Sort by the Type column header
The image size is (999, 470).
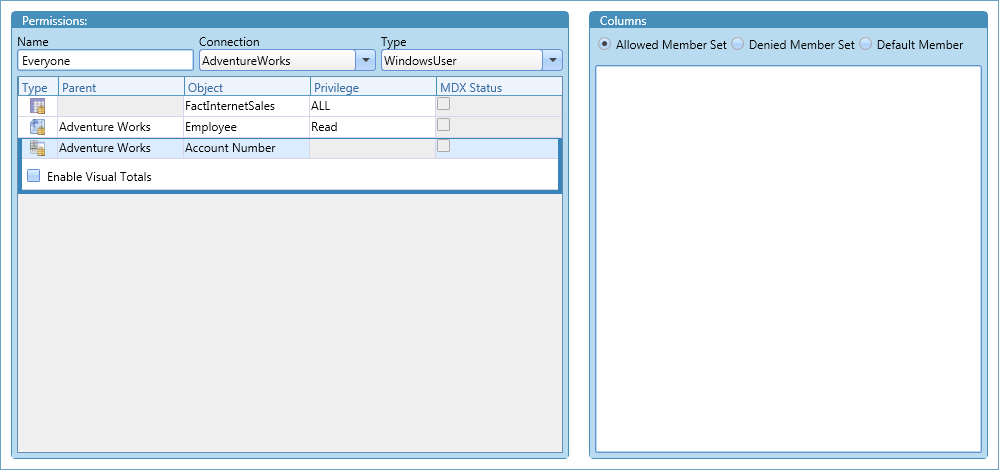[x=38, y=87]
